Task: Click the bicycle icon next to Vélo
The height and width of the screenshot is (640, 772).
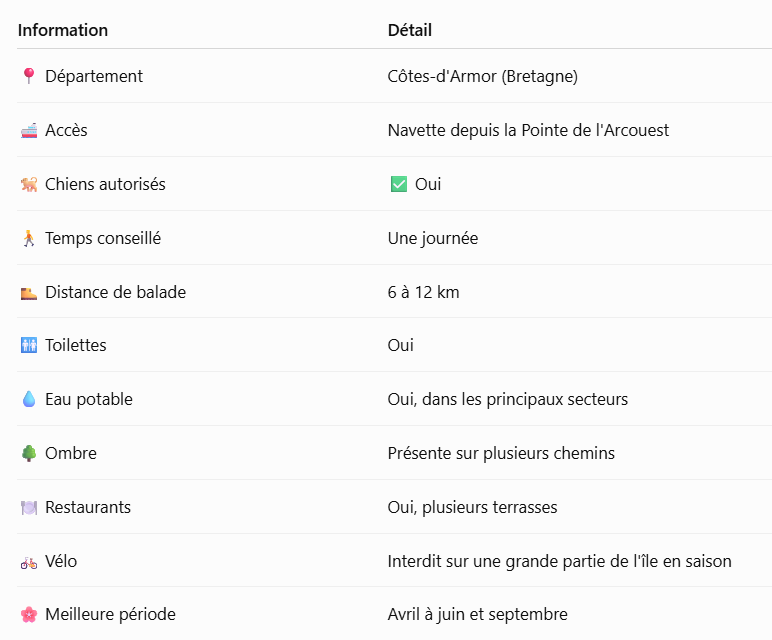Action: tap(29, 562)
